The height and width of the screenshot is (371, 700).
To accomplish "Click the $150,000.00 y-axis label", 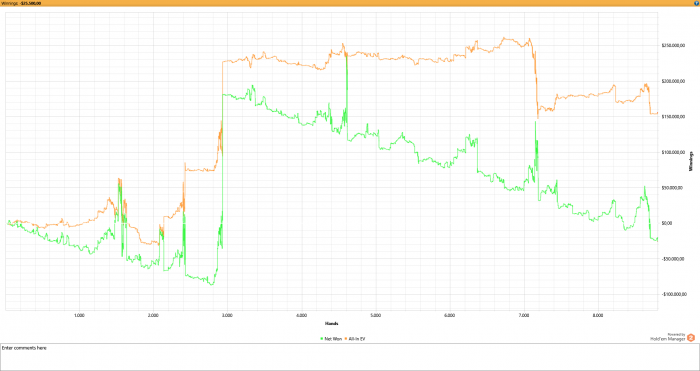I will click(673, 117).
